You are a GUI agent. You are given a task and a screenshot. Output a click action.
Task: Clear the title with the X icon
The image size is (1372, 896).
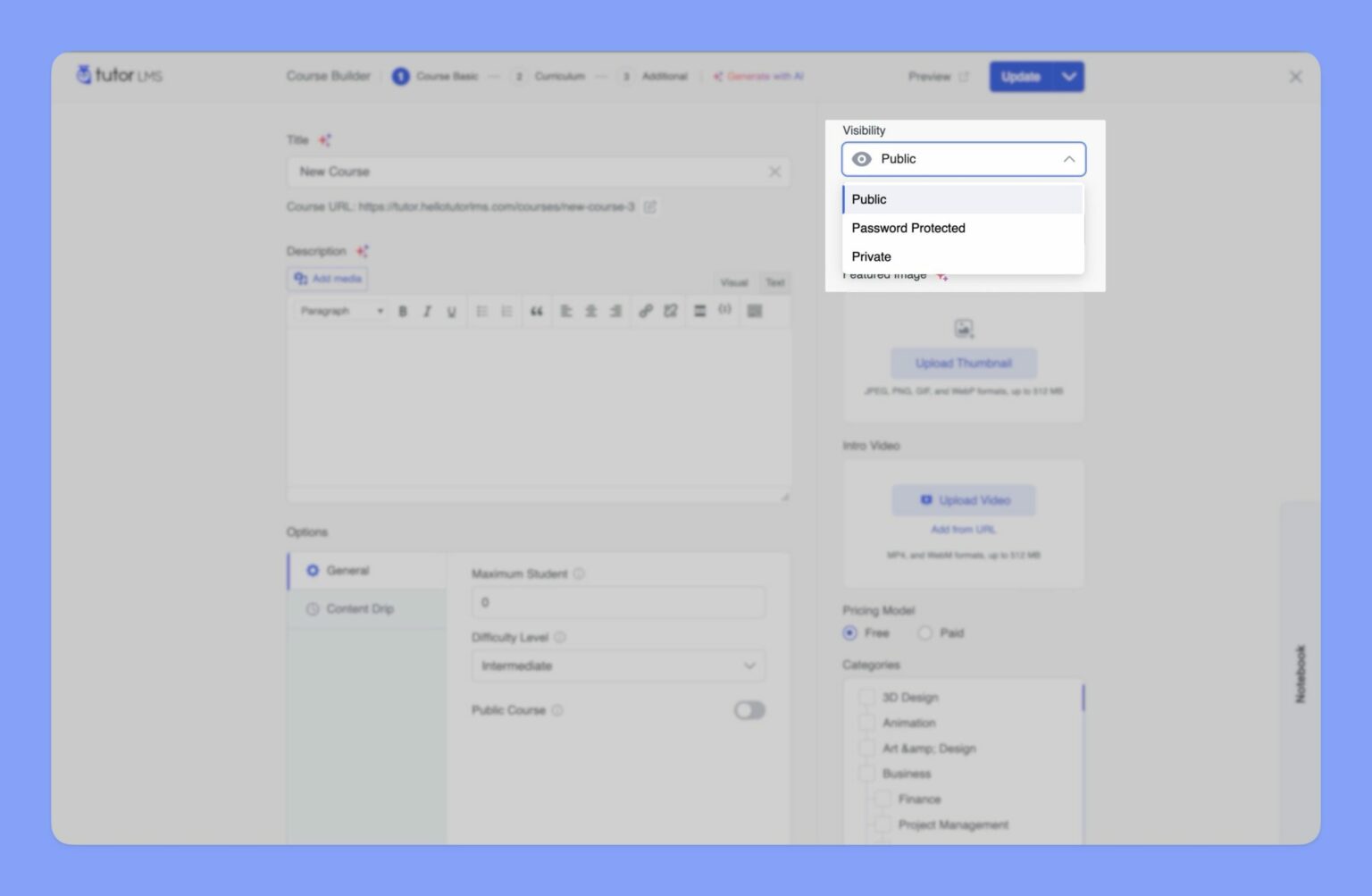point(774,172)
